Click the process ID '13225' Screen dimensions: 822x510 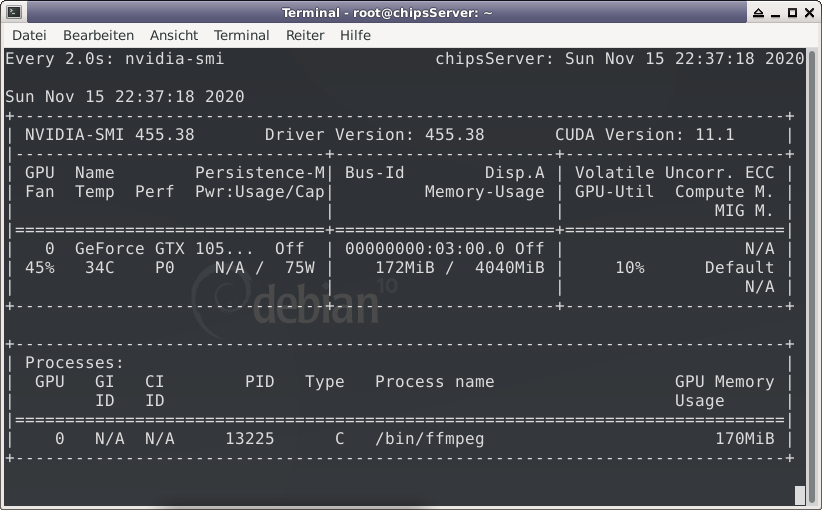[x=250, y=439]
